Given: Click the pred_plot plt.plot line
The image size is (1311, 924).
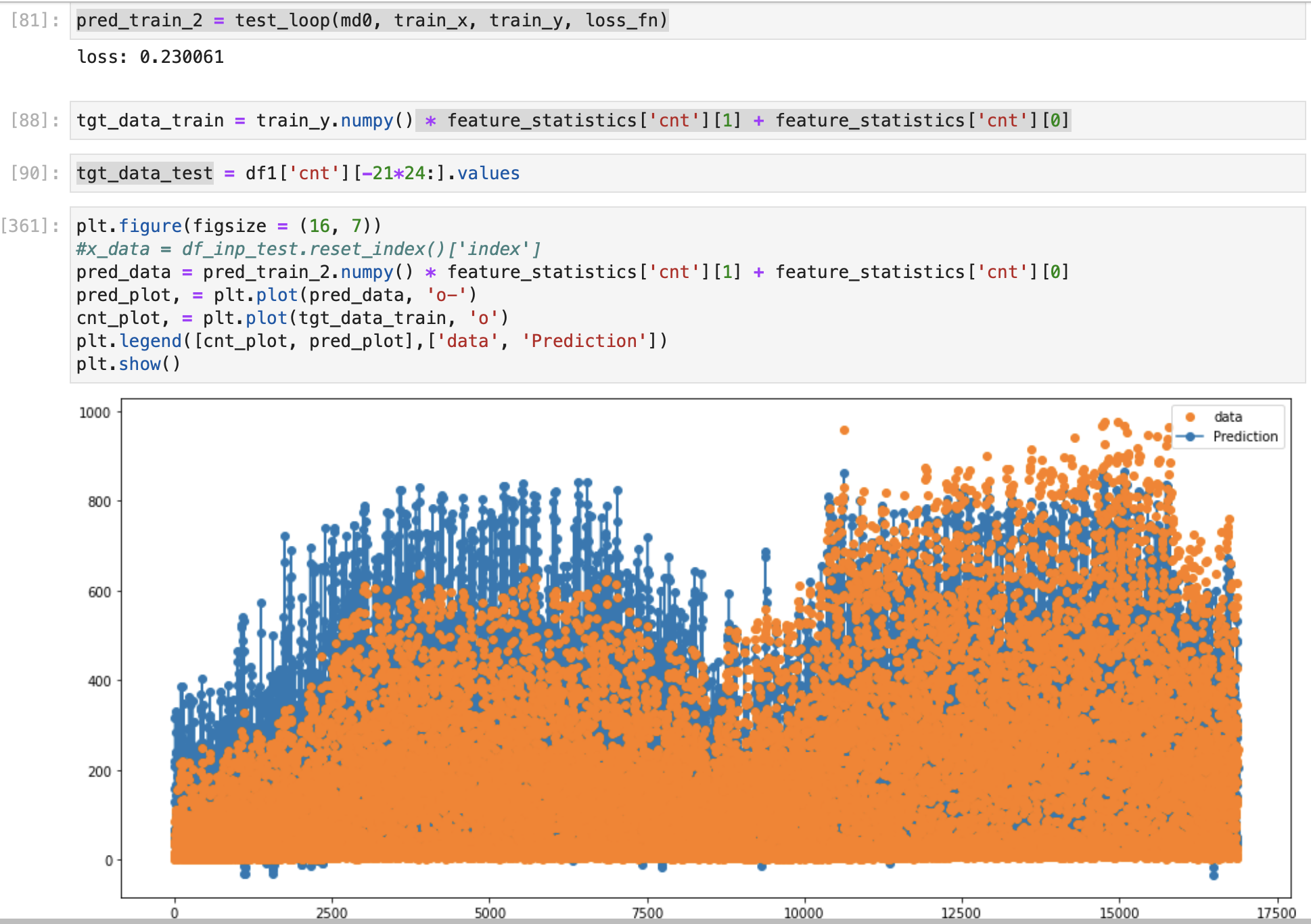Looking at the screenshot, I should [x=277, y=295].
